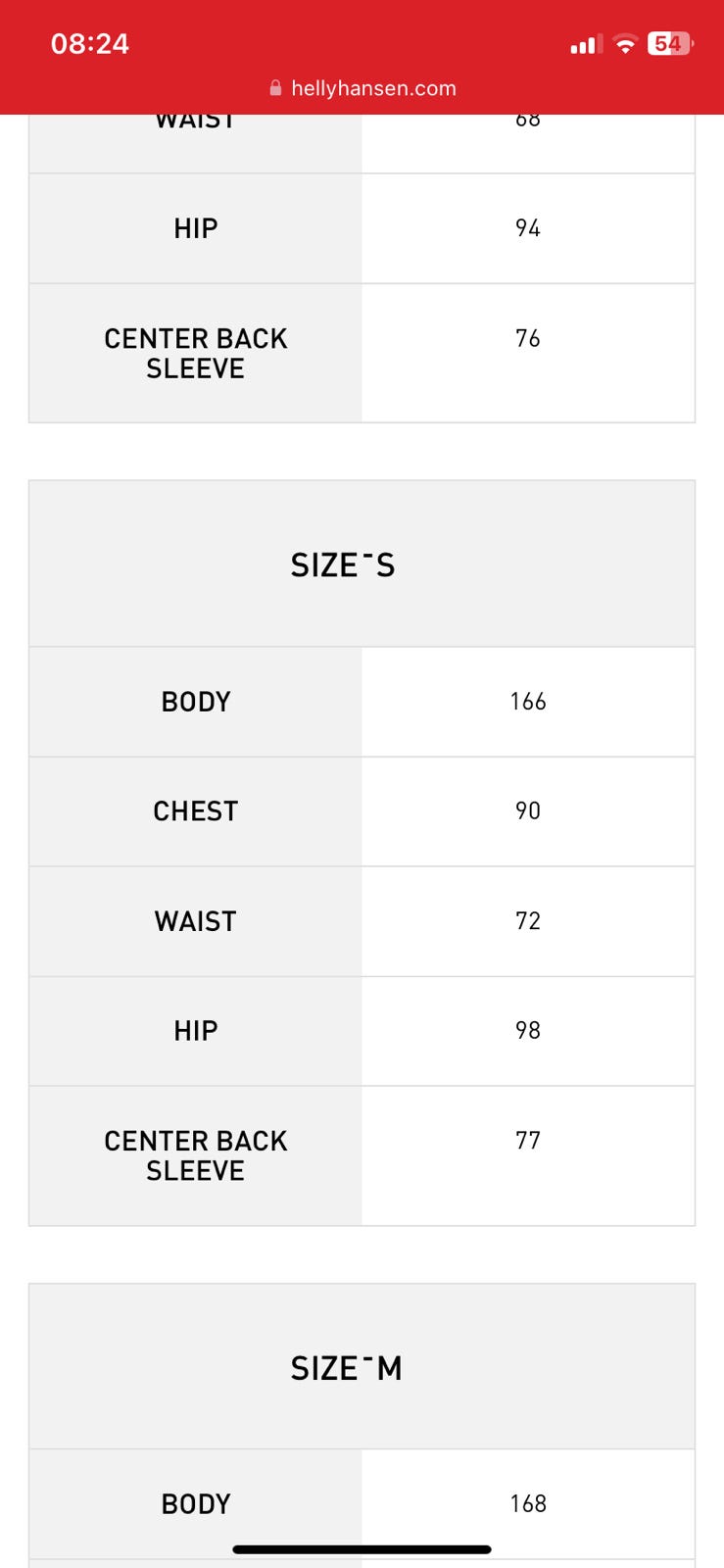Tap the body value 166
Viewport: 724px width, 1568px height.
(528, 702)
